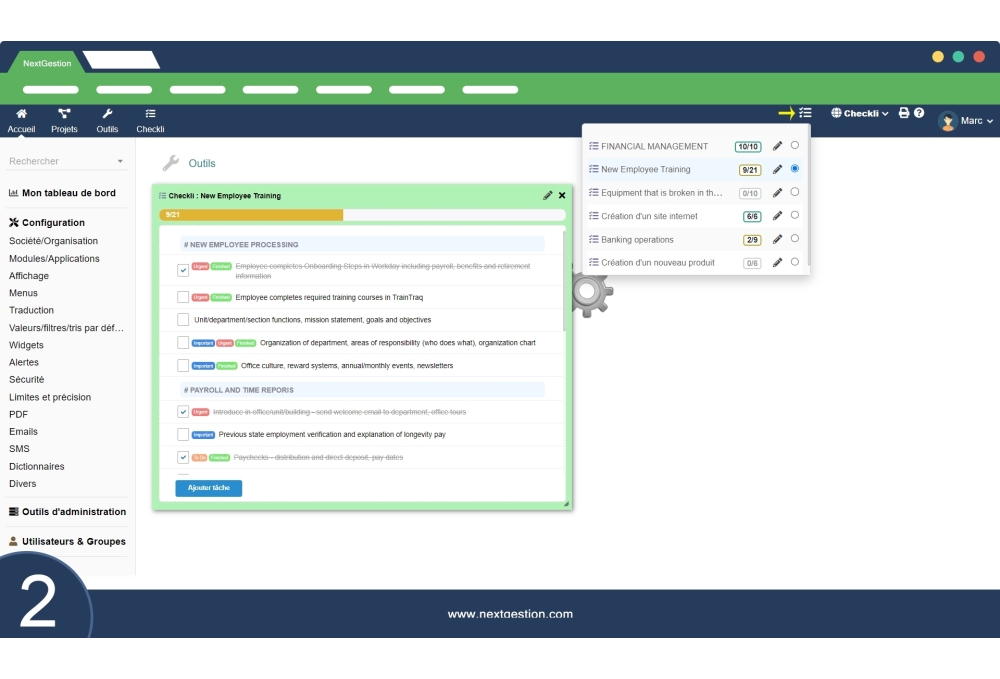Select the Projets hierarchy icon
Viewport: 1000px width, 679px height.
tap(63, 115)
